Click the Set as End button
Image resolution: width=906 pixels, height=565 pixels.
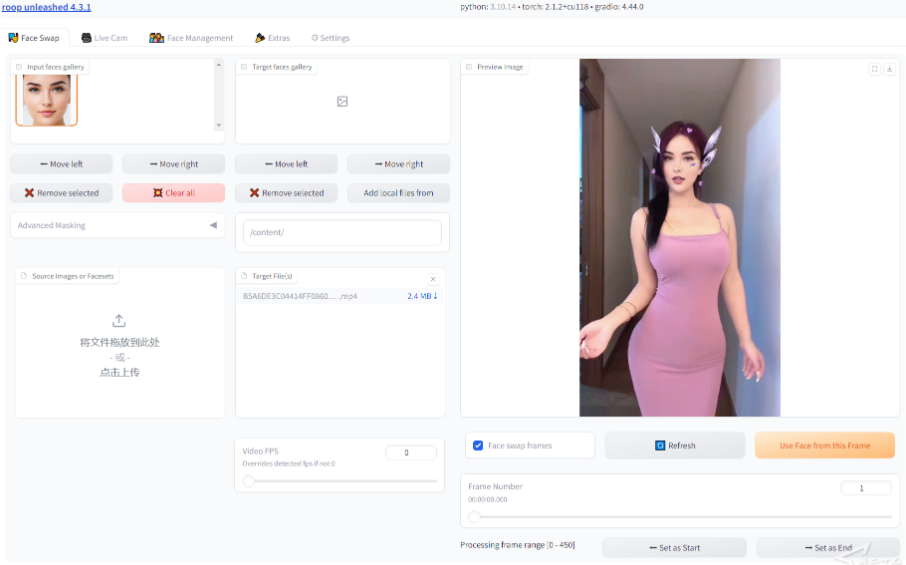pyautogui.click(x=828, y=548)
